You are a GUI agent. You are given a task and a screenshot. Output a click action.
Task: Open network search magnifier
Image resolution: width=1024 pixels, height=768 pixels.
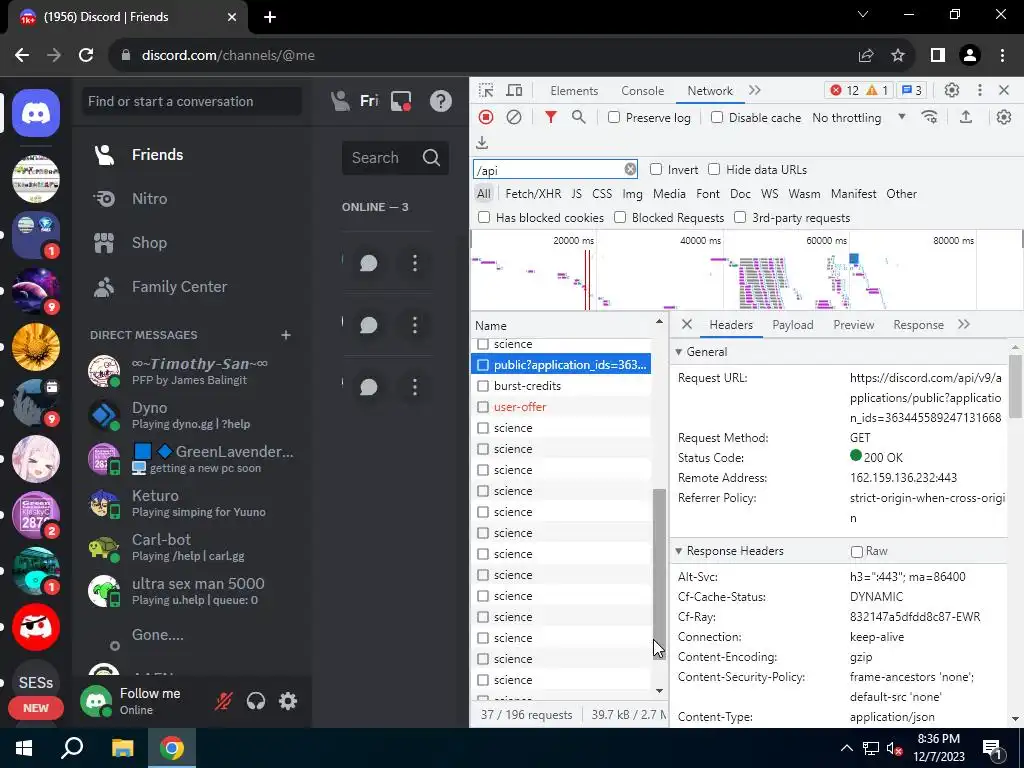tap(579, 117)
